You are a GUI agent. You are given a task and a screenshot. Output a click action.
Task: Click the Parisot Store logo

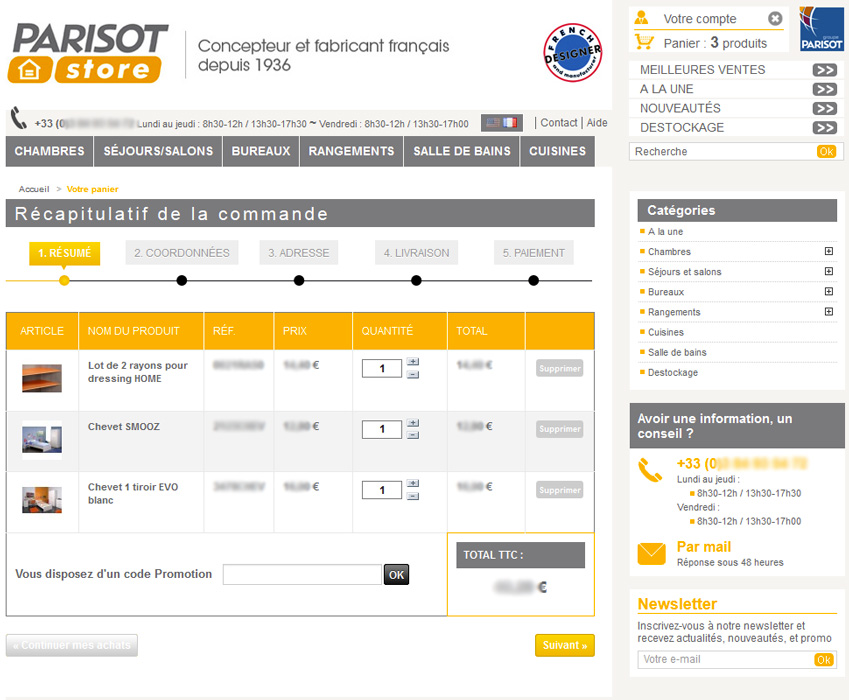tap(87, 53)
